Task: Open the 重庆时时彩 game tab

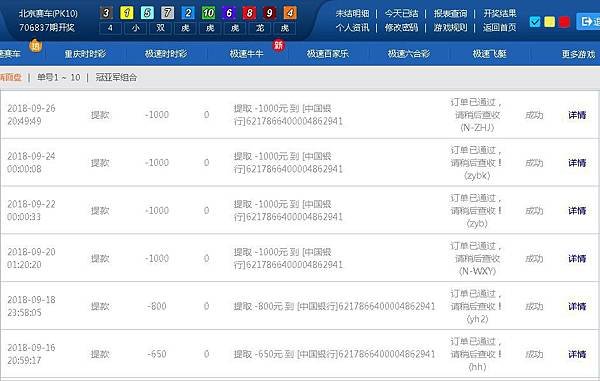Action: click(85, 54)
